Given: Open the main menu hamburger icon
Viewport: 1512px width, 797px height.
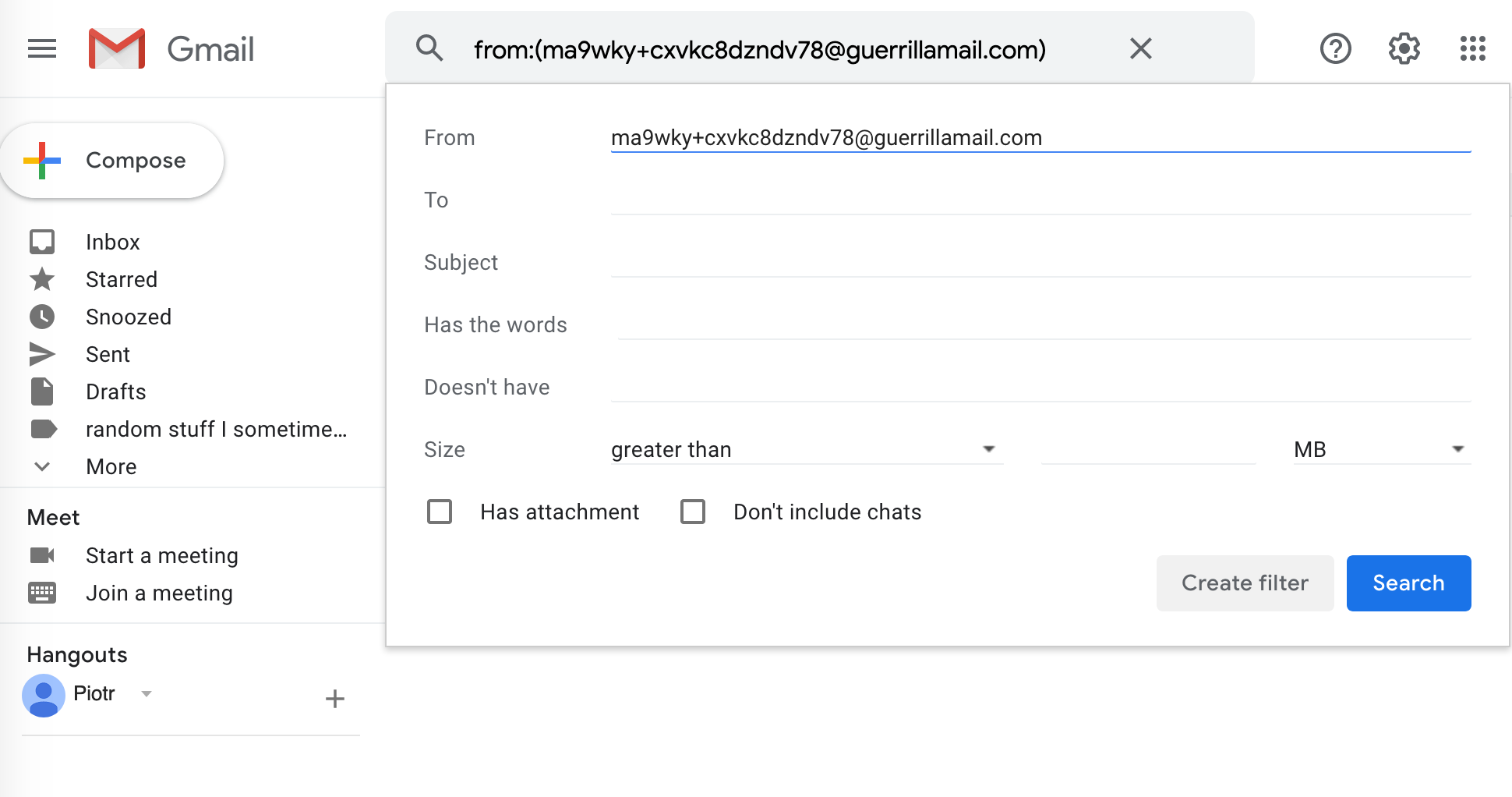Looking at the screenshot, I should click(42, 49).
